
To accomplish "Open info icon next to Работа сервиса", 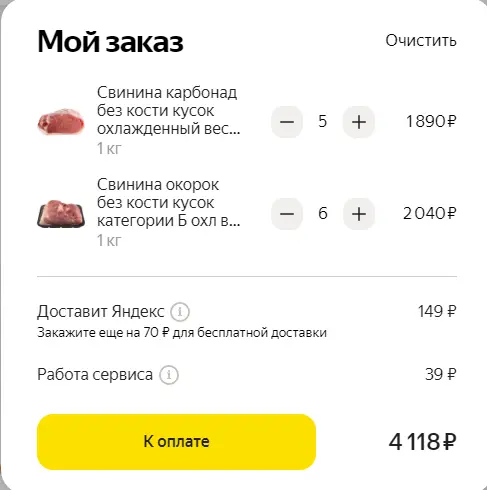I will (x=169, y=375).
